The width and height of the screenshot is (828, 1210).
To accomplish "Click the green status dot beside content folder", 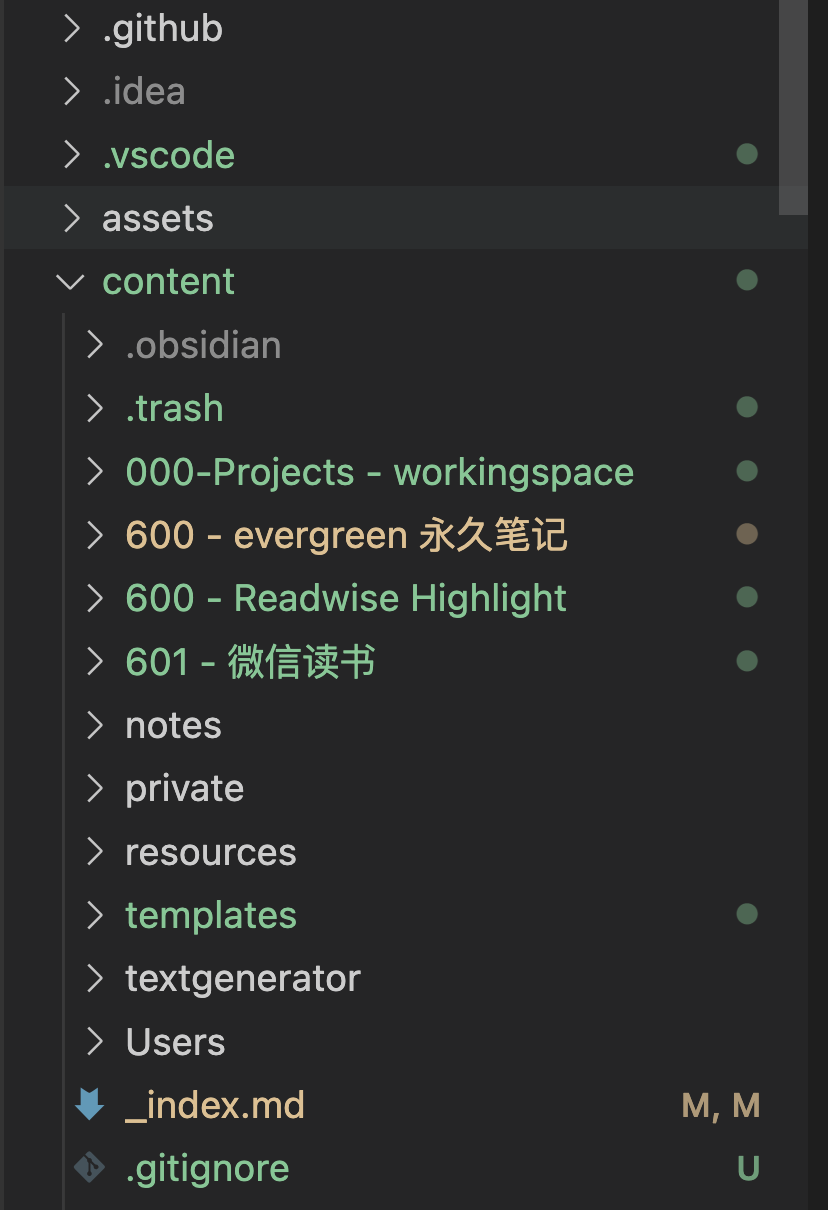I will pos(747,280).
